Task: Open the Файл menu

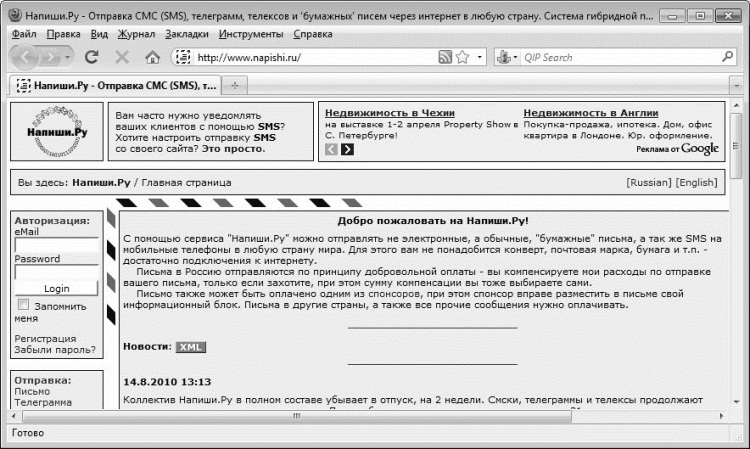Action: pyautogui.click(x=24, y=34)
